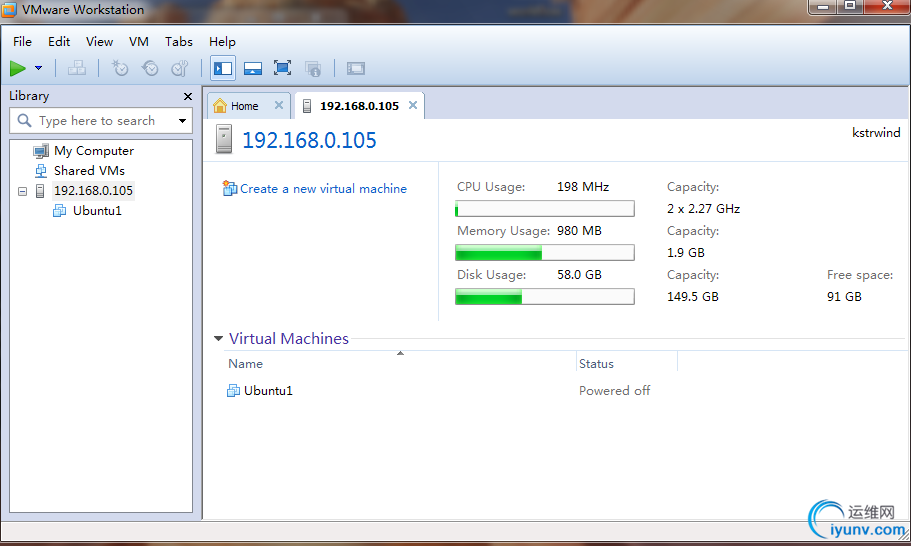911x546 pixels.
Task: Click the 1.9 GB memory capacity value
Action: pyautogui.click(x=686, y=253)
